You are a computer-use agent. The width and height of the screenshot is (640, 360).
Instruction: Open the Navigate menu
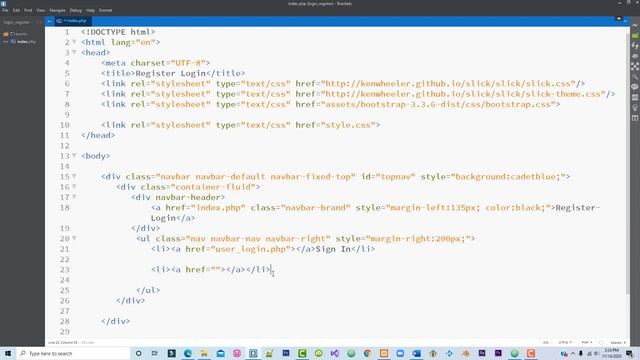click(x=57, y=10)
